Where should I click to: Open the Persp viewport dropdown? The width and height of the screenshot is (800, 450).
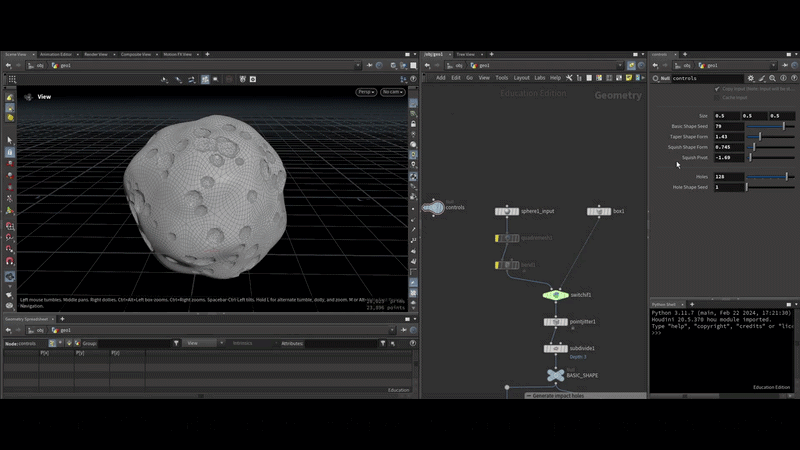[366, 92]
